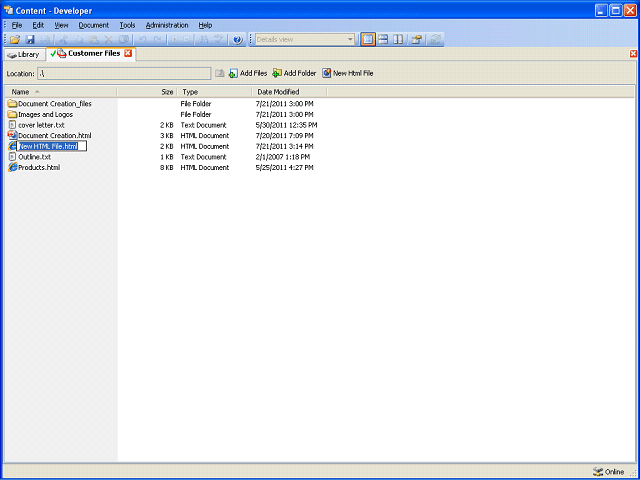Click the up-one-level icon beside Location field

220,73
